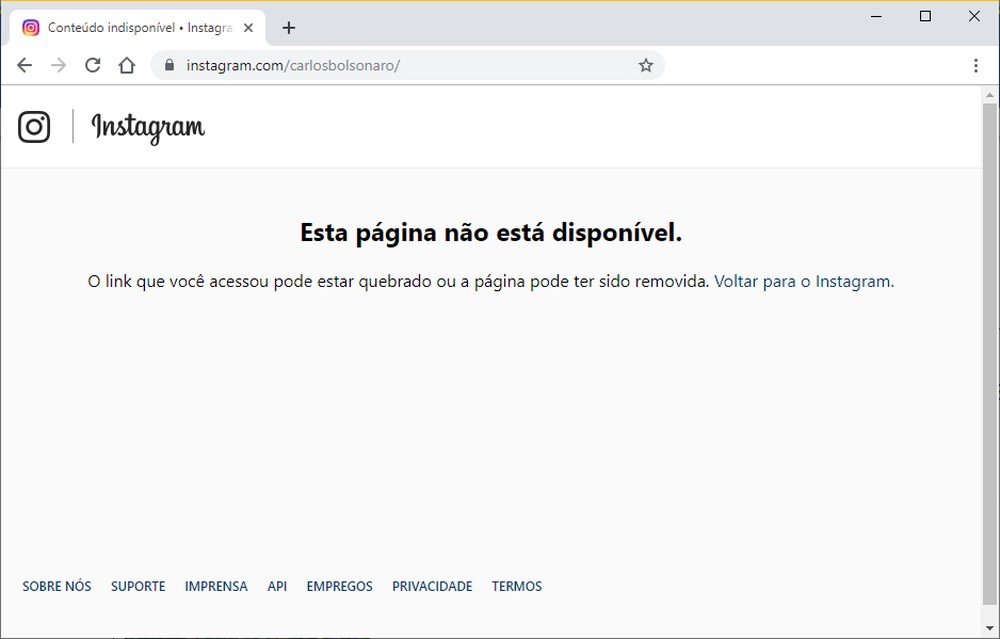1000x639 pixels.
Task: Open a new tab with the plus button
Action: (x=288, y=27)
